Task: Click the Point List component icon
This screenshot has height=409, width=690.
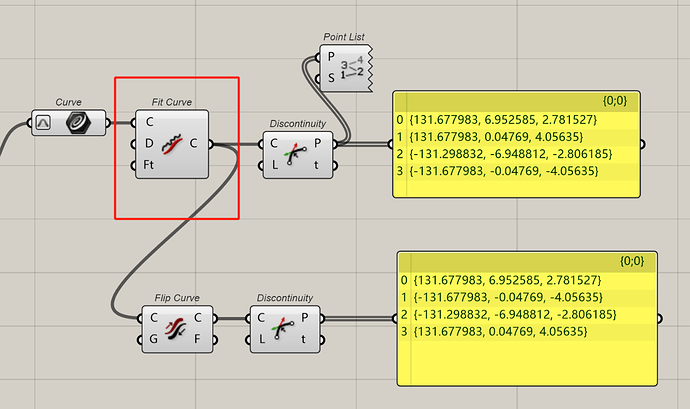Action: point(351,67)
